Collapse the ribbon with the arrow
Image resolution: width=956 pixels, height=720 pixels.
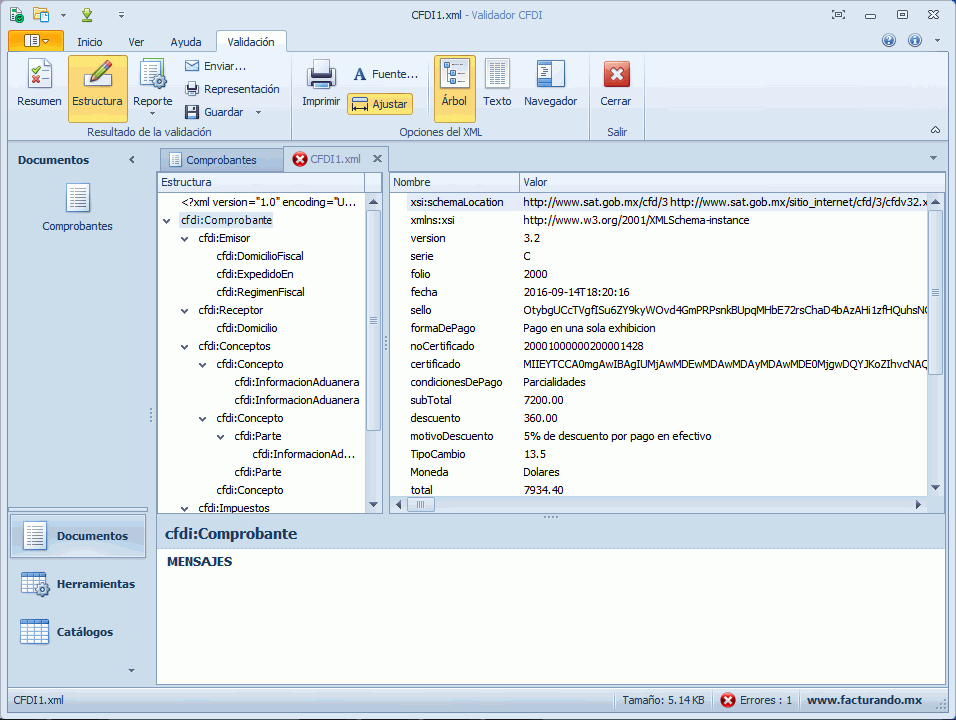(x=935, y=130)
